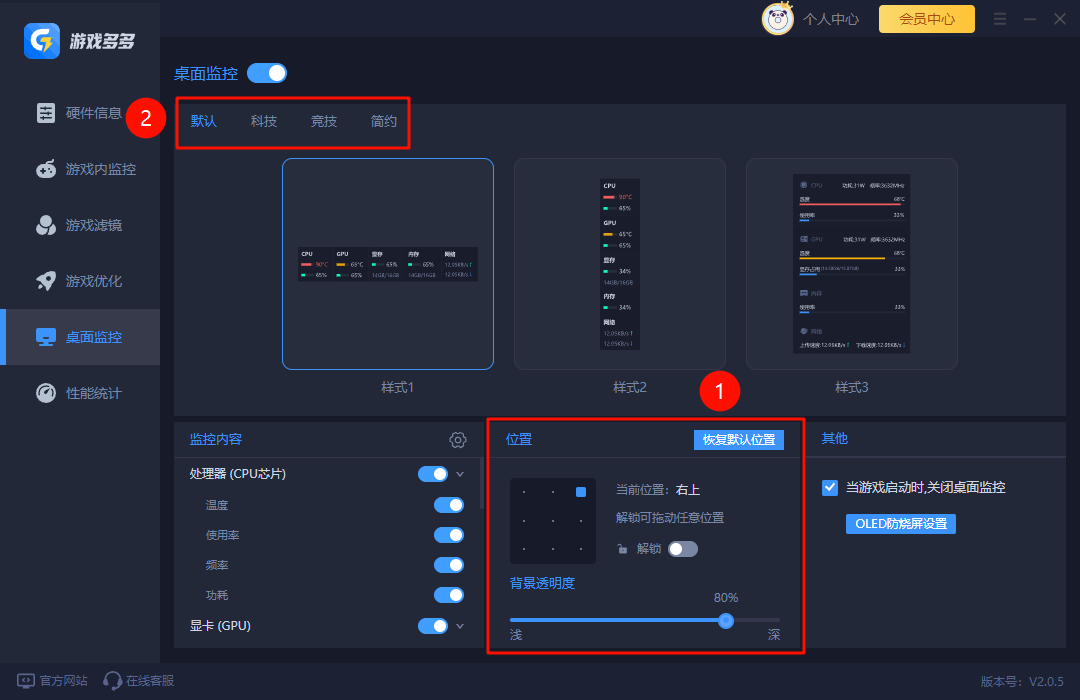Turn off the 温度 temperature toggle
1080x700 pixels.
(449, 505)
